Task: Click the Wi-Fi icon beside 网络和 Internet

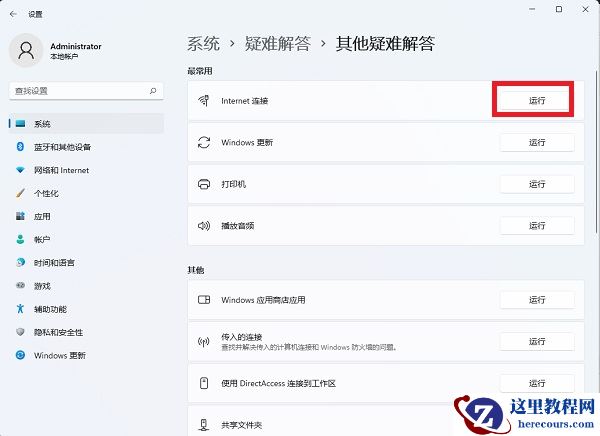Action: pos(20,170)
